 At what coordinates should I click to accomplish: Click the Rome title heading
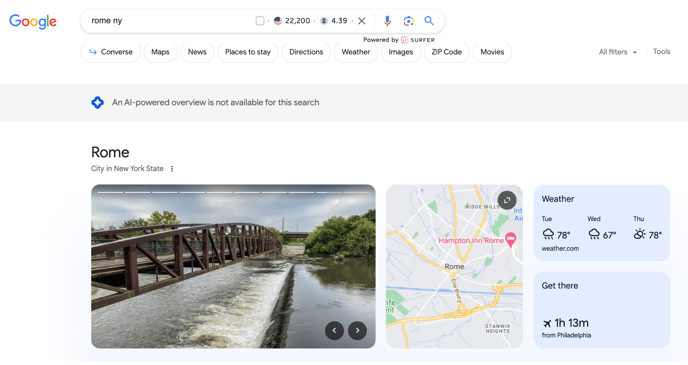[110, 152]
